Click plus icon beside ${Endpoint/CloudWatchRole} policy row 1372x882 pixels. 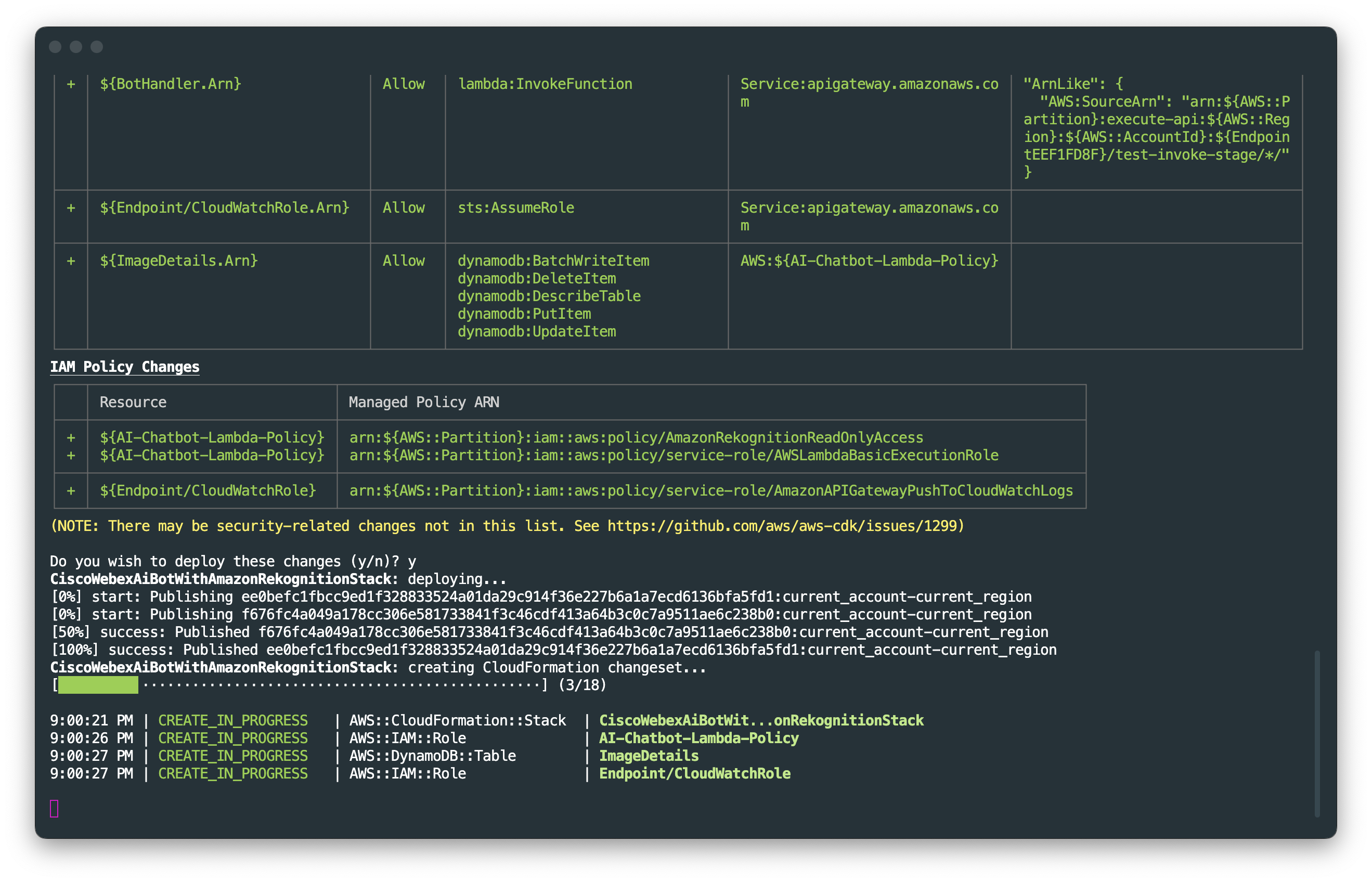71,491
